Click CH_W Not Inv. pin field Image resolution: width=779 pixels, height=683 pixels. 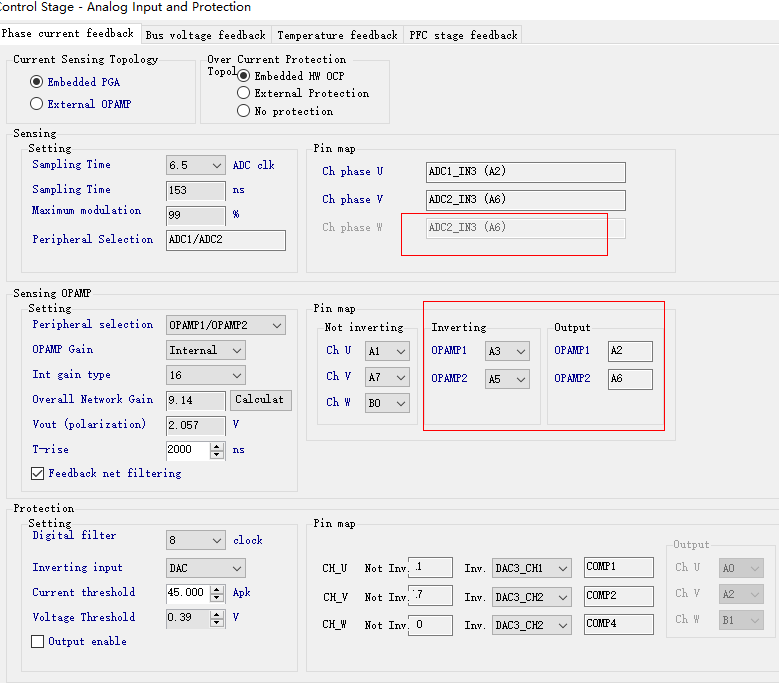pyautogui.click(x=430, y=625)
